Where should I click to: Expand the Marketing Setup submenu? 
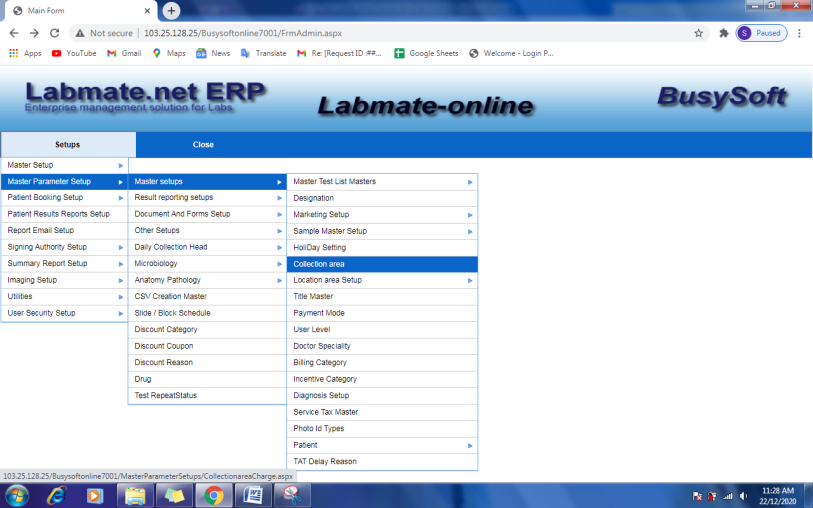tap(382, 215)
